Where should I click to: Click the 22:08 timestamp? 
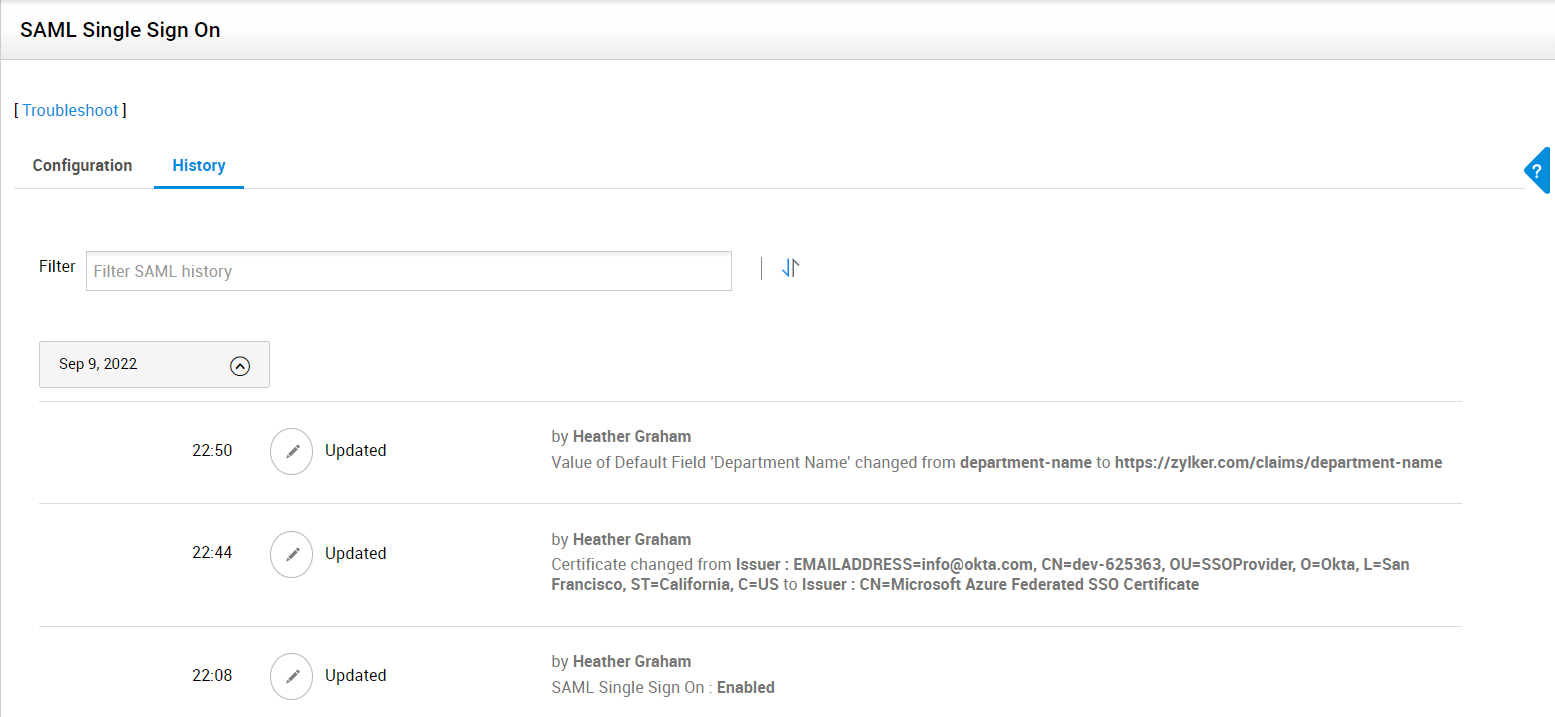[x=212, y=676]
